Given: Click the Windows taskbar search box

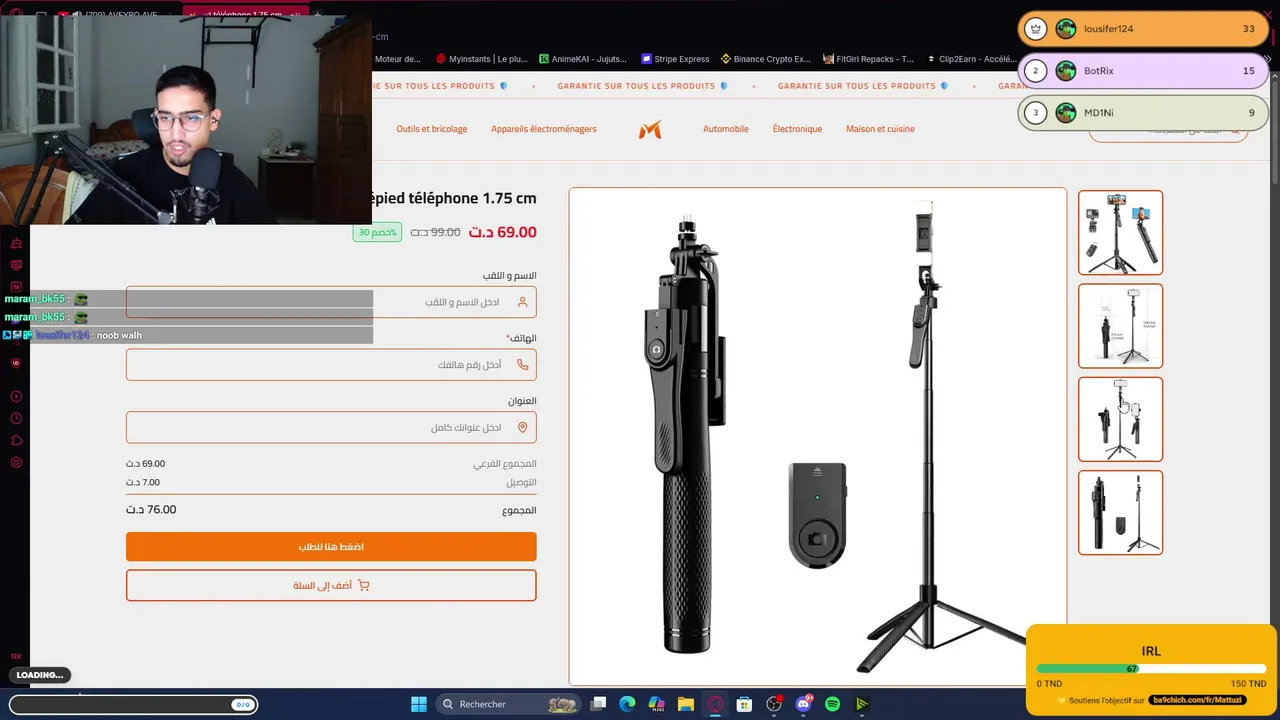Looking at the screenshot, I should click(x=509, y=704).
